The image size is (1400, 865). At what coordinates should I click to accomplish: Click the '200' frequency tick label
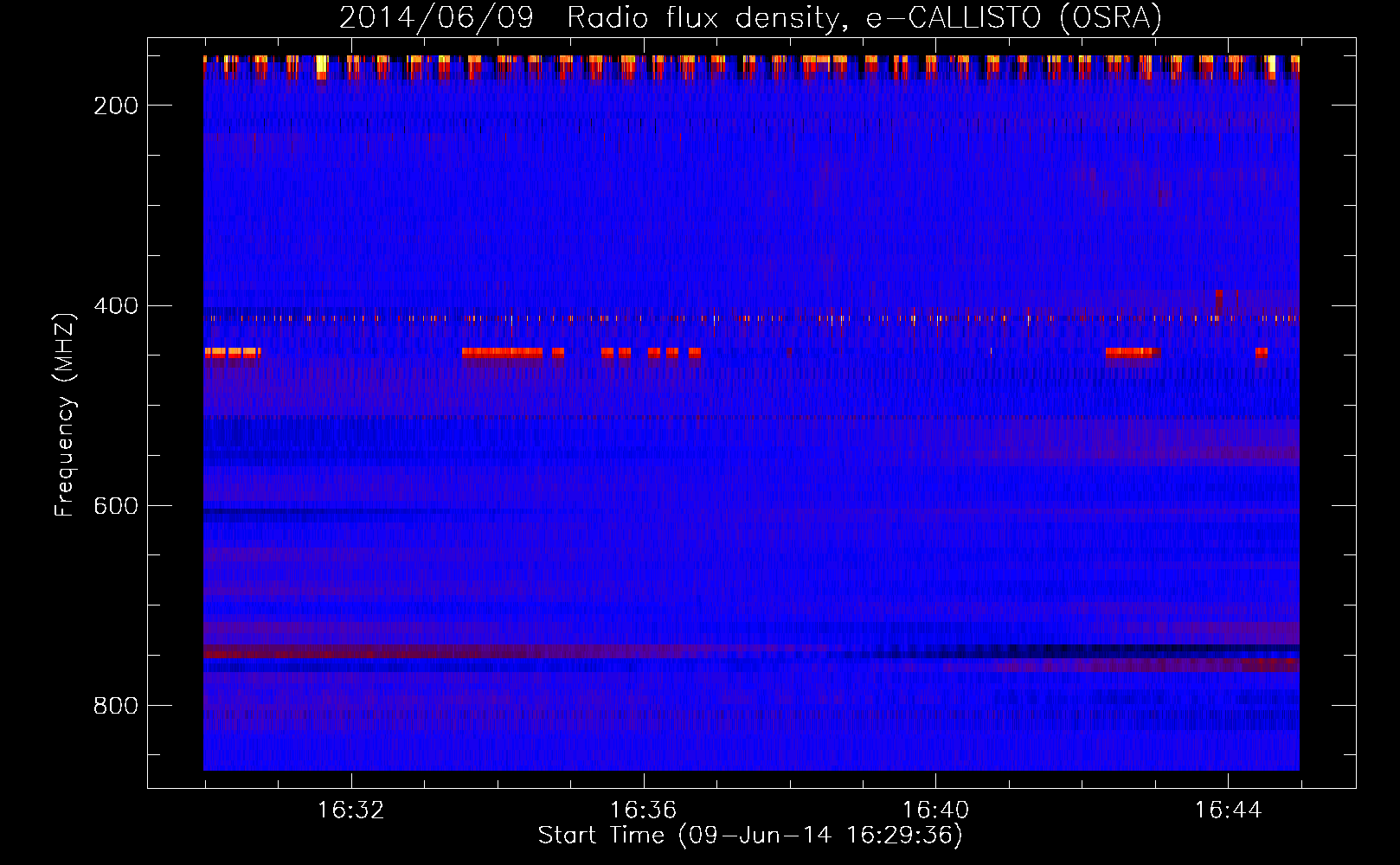point(116,106)
